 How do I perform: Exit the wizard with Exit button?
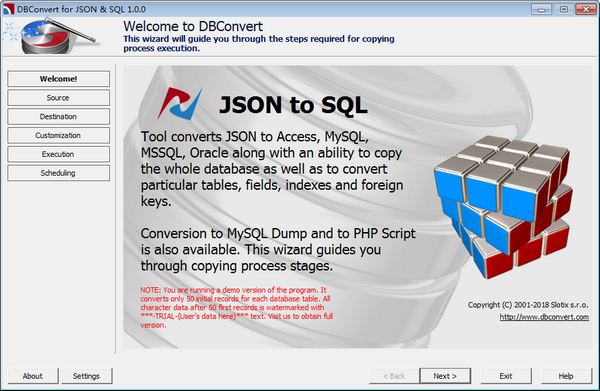coord(506,376)
